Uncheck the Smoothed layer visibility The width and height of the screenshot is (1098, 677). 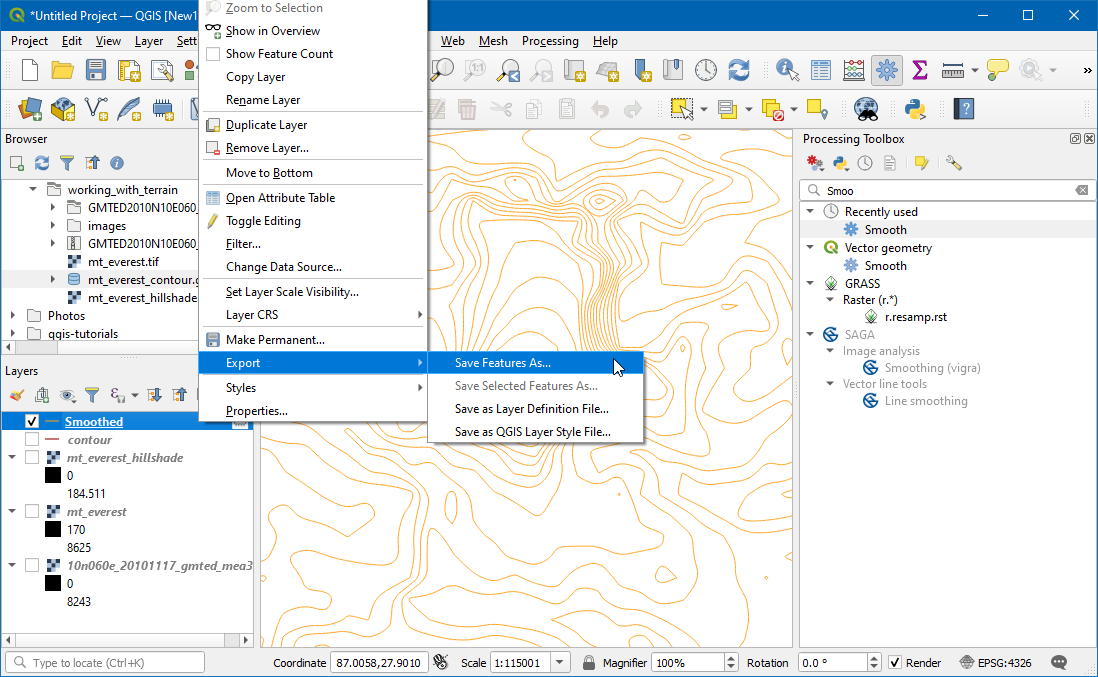click(32, 422)
